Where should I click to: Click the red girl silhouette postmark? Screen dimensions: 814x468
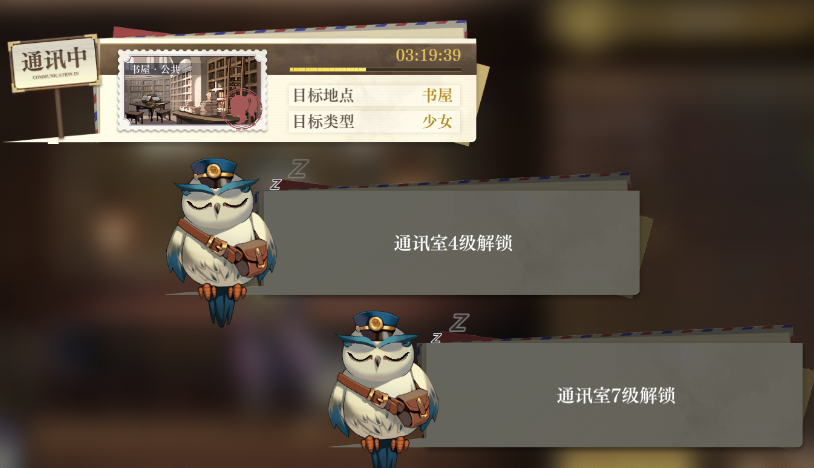tap(242, 108)
